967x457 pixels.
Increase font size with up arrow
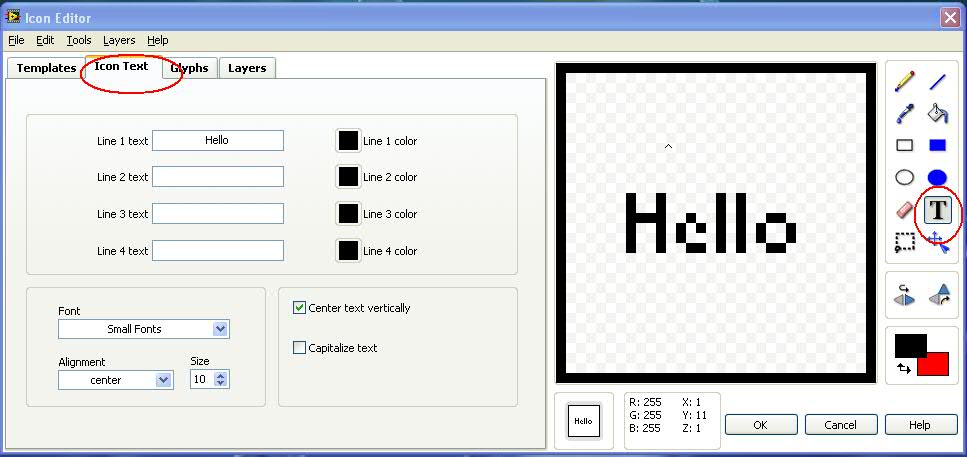[221, 376]
